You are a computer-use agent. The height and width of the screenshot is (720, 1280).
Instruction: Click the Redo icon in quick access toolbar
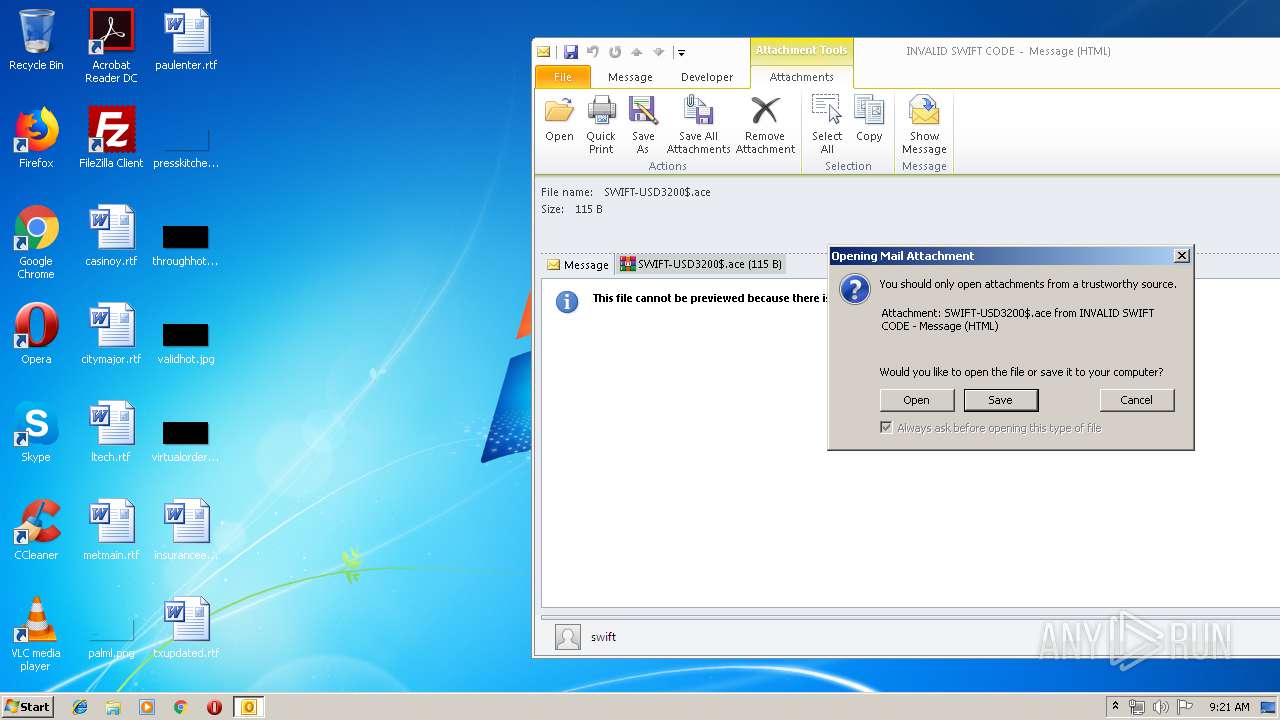pos(614,52)
